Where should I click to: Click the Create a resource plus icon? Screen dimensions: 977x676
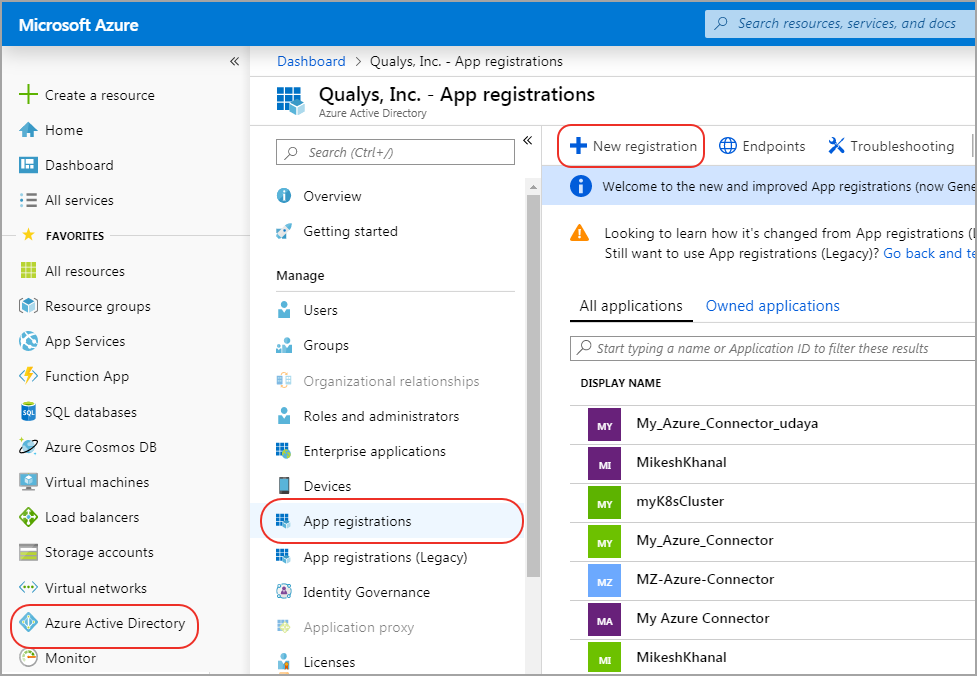pyautogui.click(x=28, y=95)
